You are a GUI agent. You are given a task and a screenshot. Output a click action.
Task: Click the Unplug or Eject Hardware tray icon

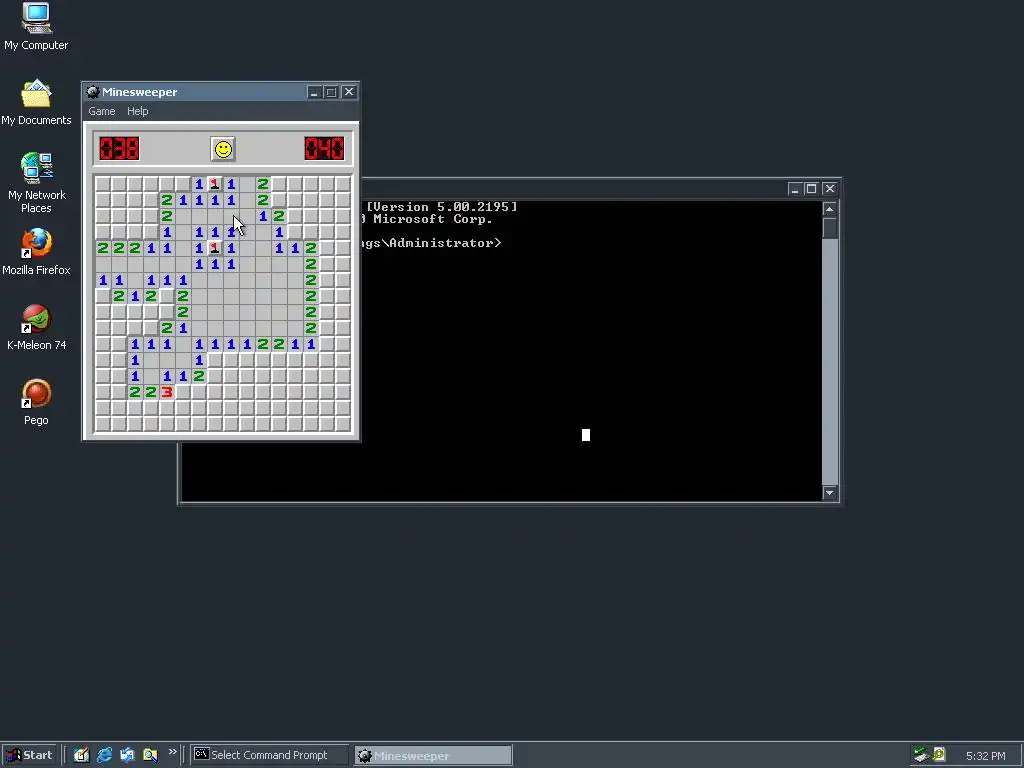tap(921, 755)
